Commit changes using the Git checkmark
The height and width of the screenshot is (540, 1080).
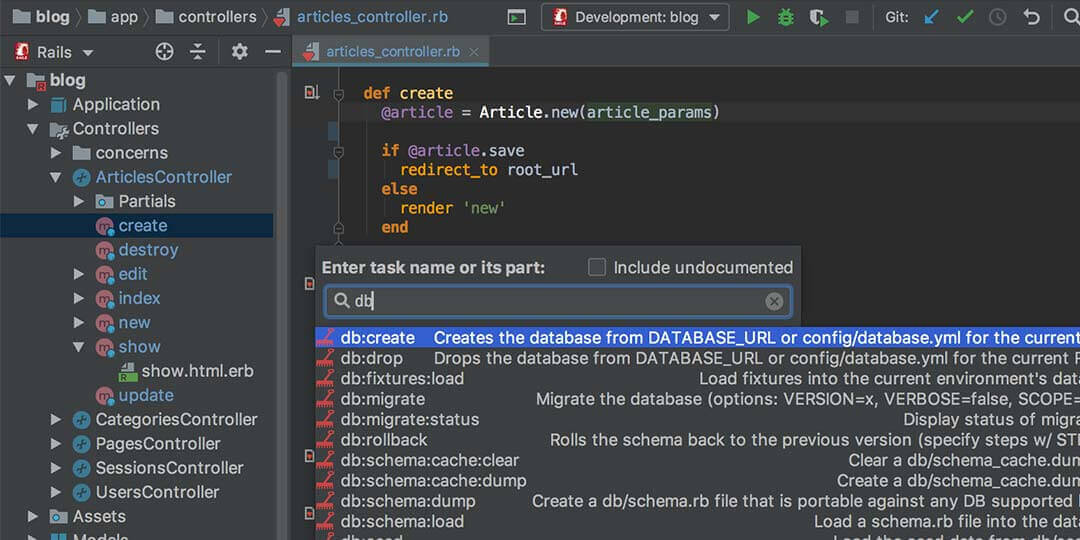[965, 17]
